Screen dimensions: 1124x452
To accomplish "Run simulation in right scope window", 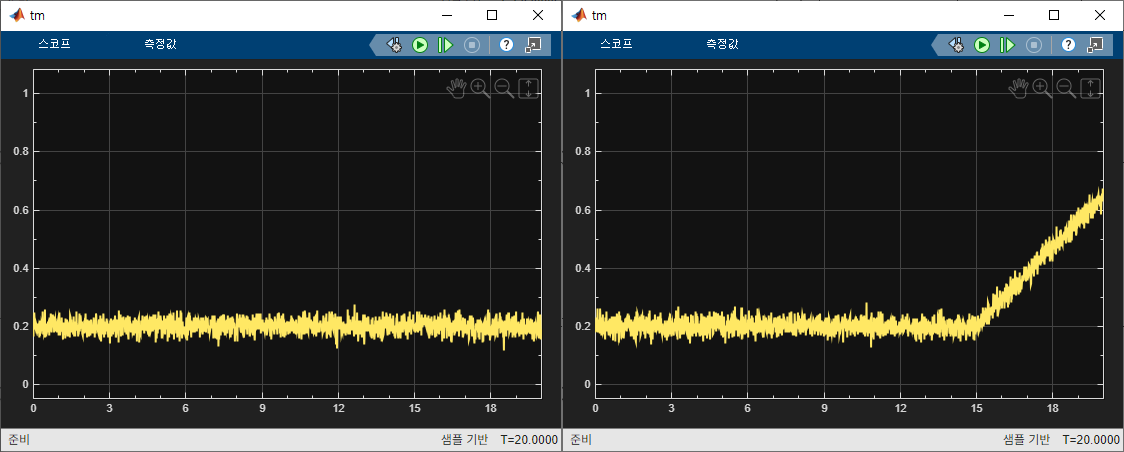I will (x=982, y=45).
